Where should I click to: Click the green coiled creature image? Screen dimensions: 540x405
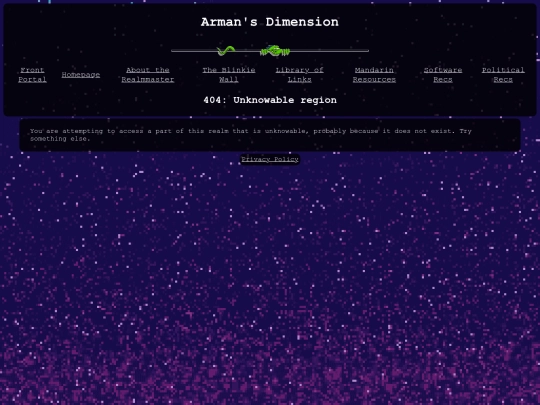[275, 51]
